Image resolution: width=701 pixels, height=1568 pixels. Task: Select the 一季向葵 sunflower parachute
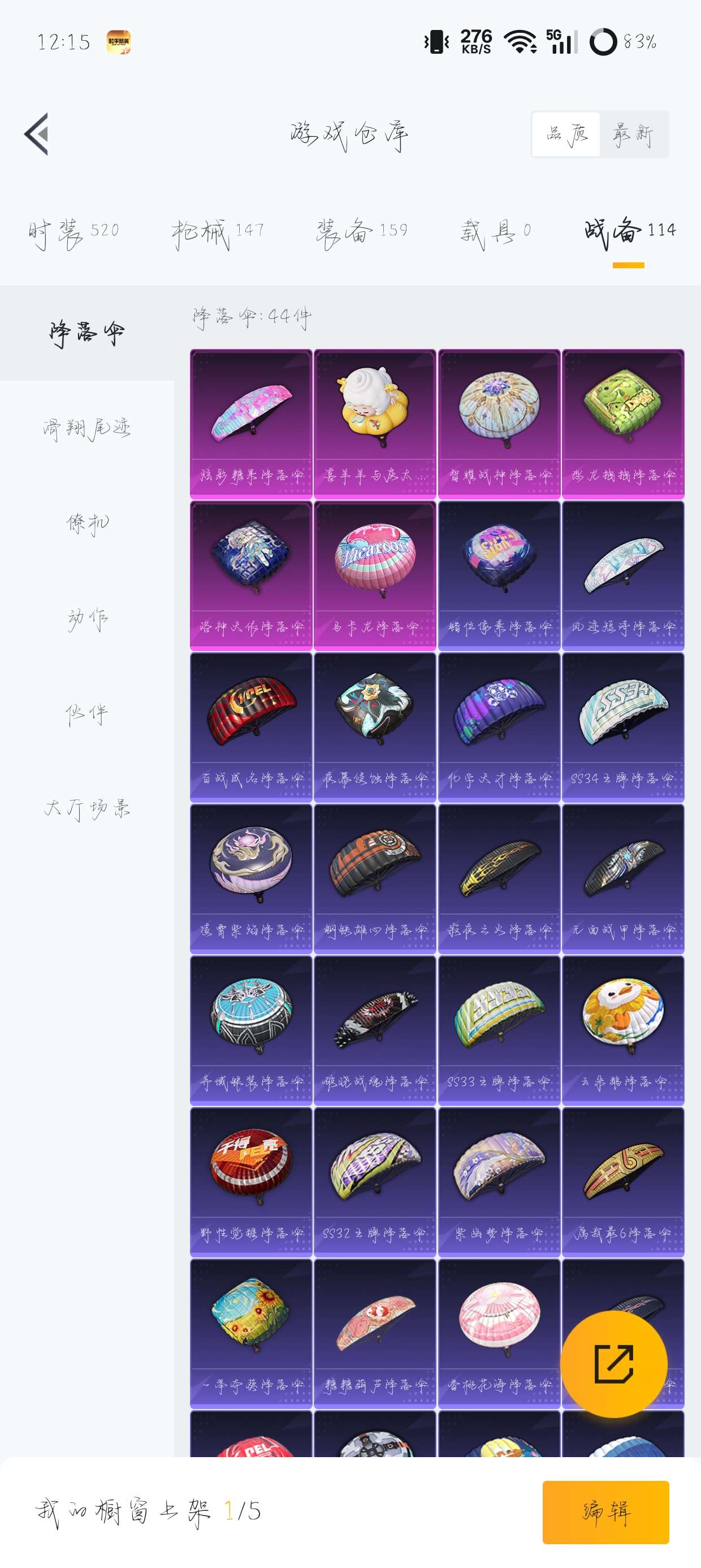pyautogui.click(x=250, y=1333)
